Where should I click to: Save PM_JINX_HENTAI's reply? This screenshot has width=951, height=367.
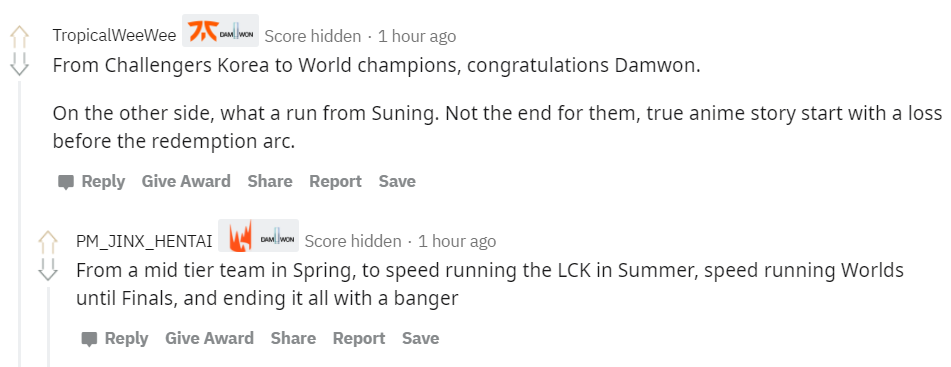(x=420, y=338)
